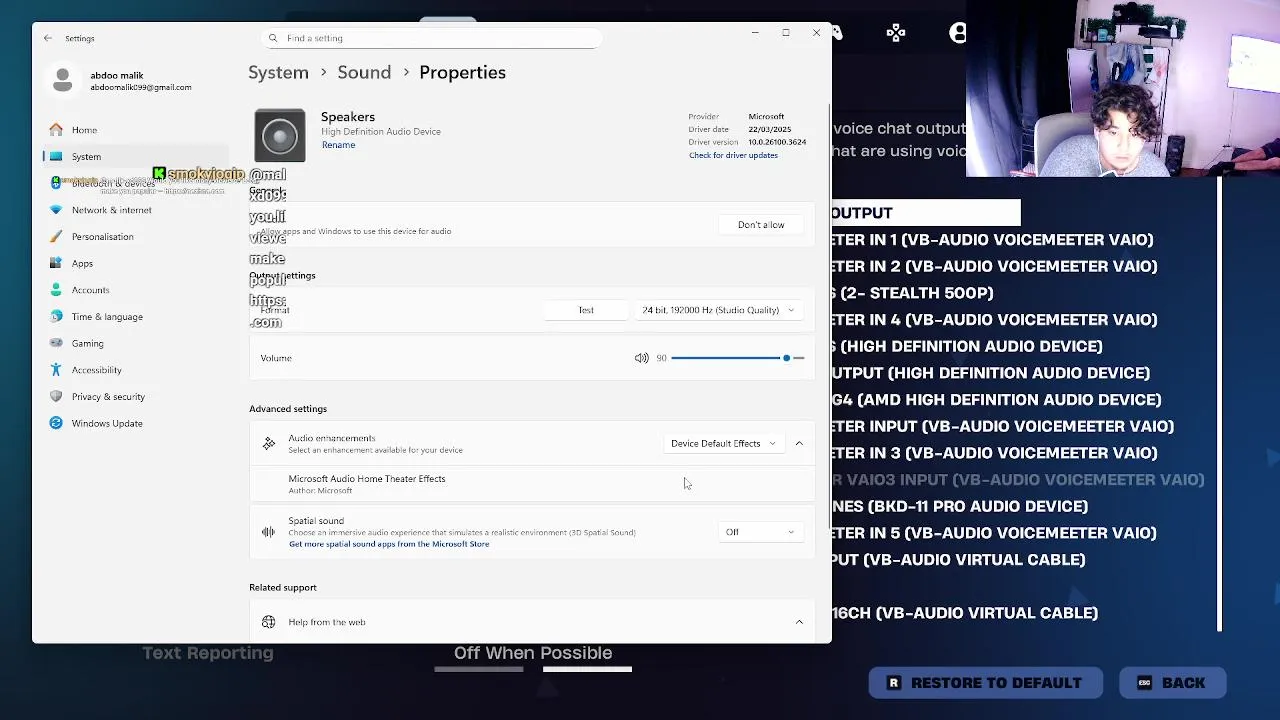Image resolution: width=1280 pixels, height=720 pixels.
Task: Select Microsoft Audio Home Theater Effects row
Action: pyautogui.click(x=532, y=484)
